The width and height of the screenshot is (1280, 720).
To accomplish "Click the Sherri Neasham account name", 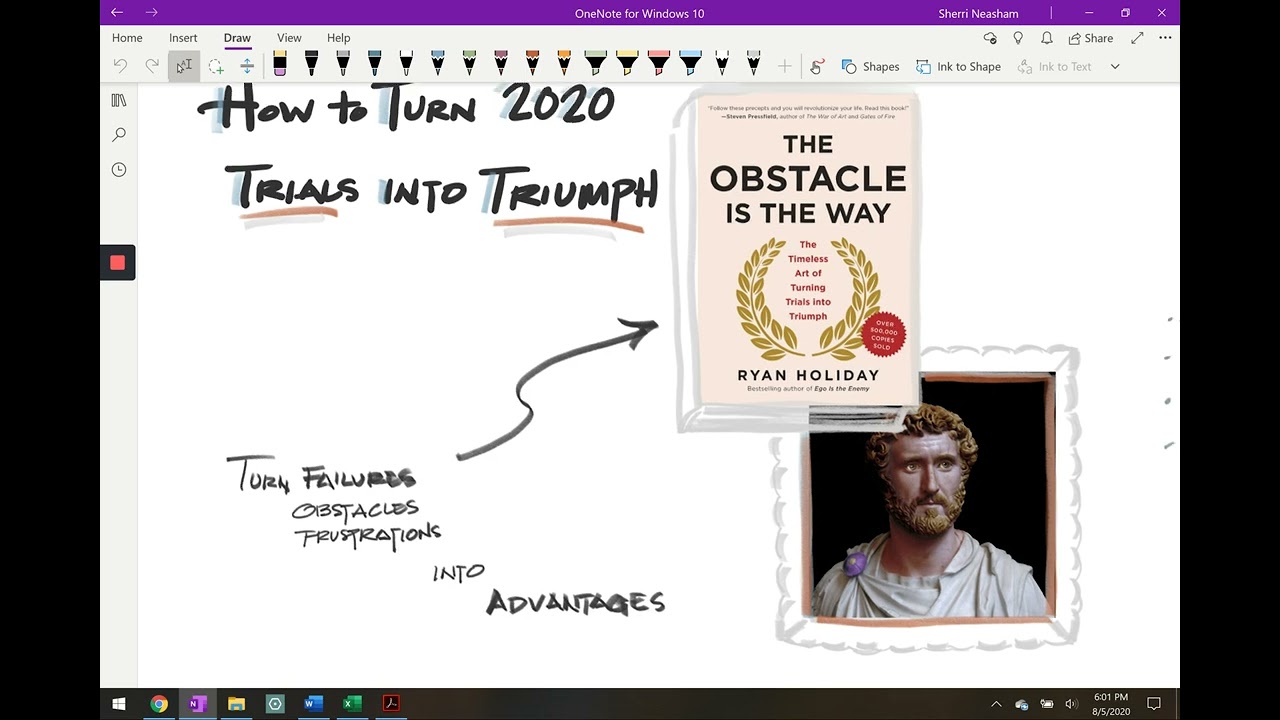I will 979,13.
